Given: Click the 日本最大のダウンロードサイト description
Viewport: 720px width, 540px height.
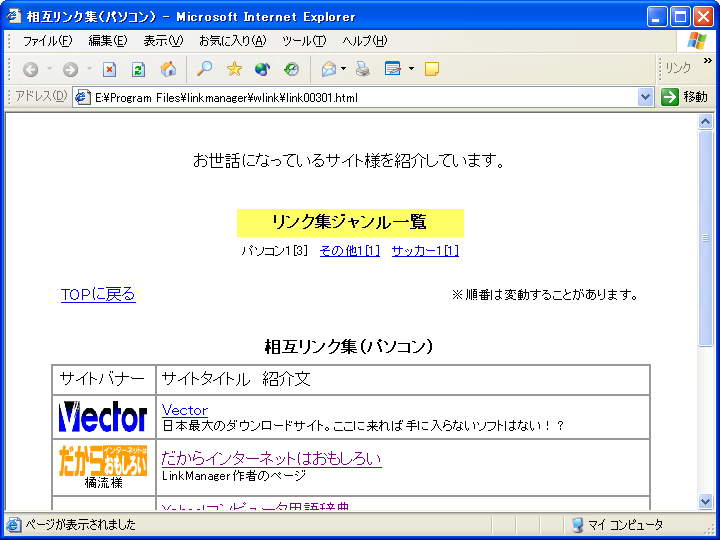Looking at the screenshot, I should (x=363, y=426).
